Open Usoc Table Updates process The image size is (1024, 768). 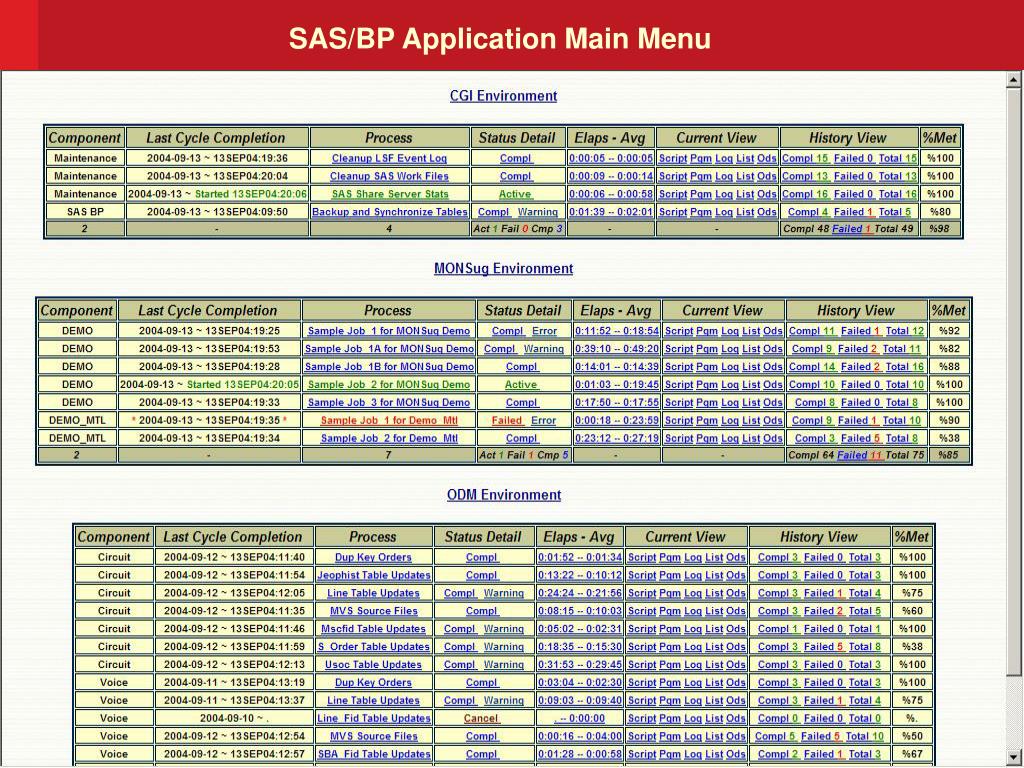pos(374,665)
